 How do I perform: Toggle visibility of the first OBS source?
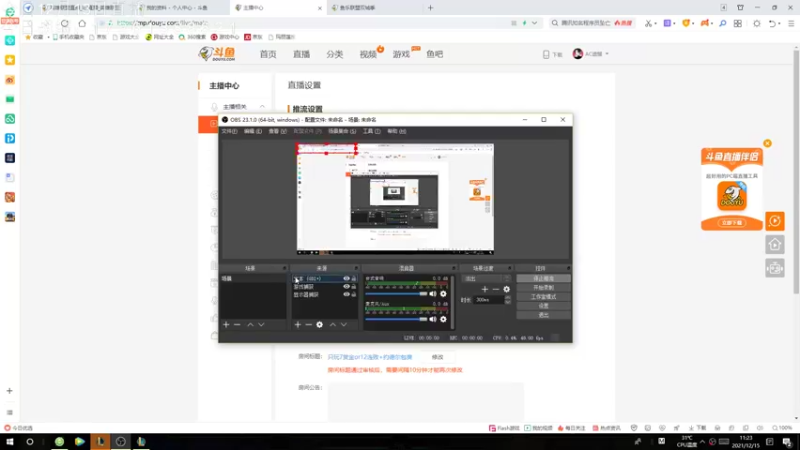[346, 279]
